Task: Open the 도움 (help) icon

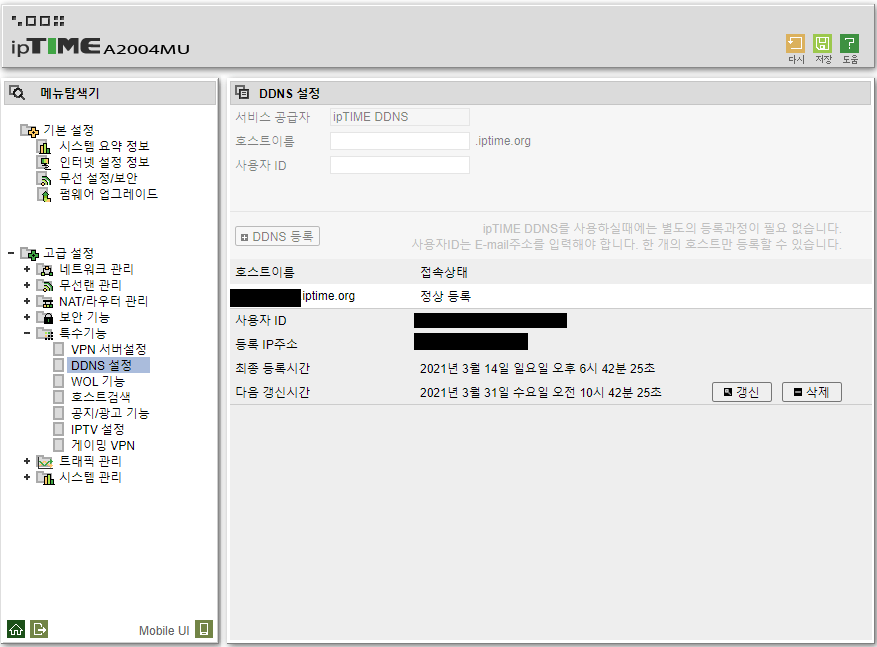Action: (x=850, y=44)
